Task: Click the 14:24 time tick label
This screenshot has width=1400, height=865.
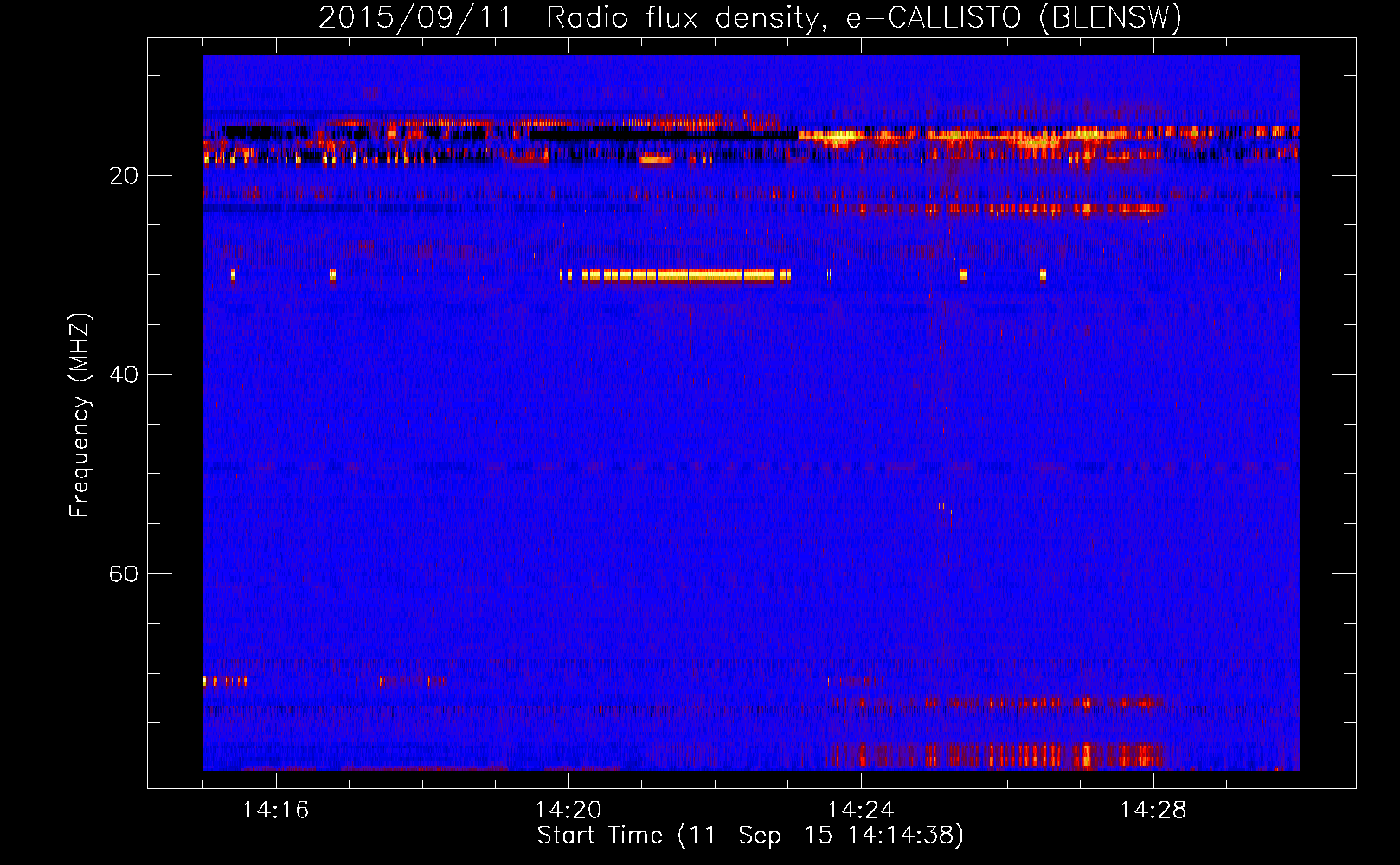Action: 860,811
